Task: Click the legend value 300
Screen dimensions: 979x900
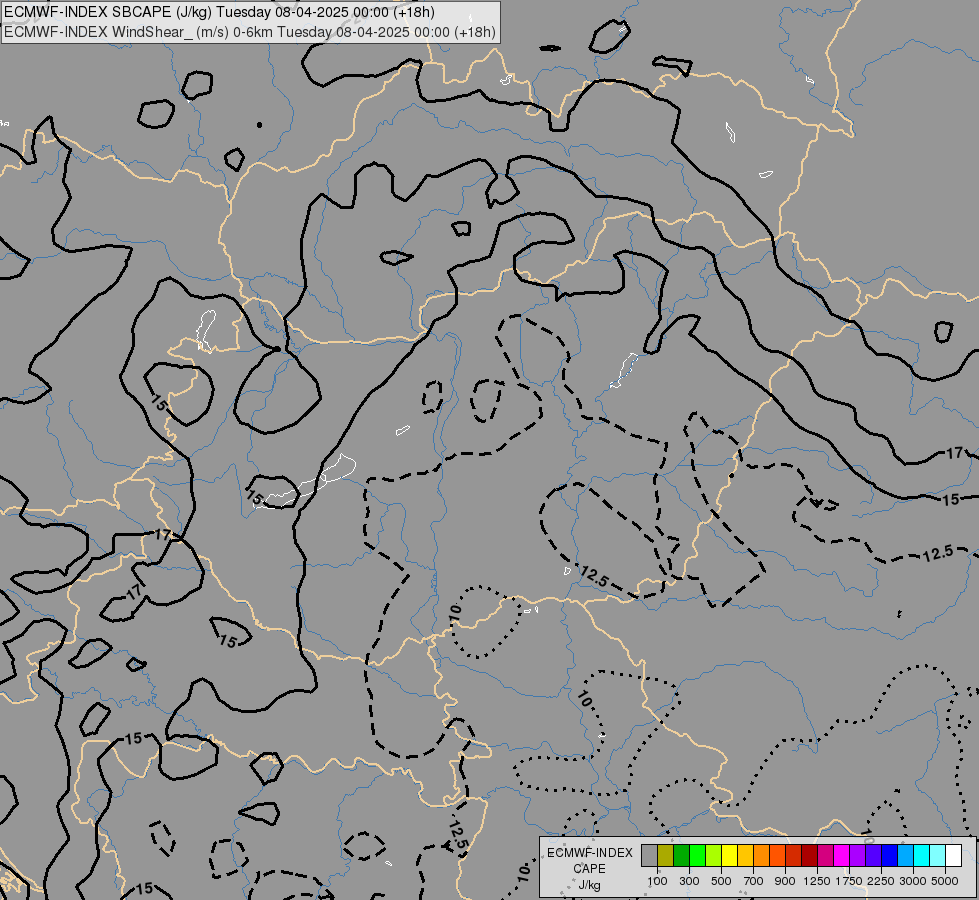Action: [x=689, y=881]
